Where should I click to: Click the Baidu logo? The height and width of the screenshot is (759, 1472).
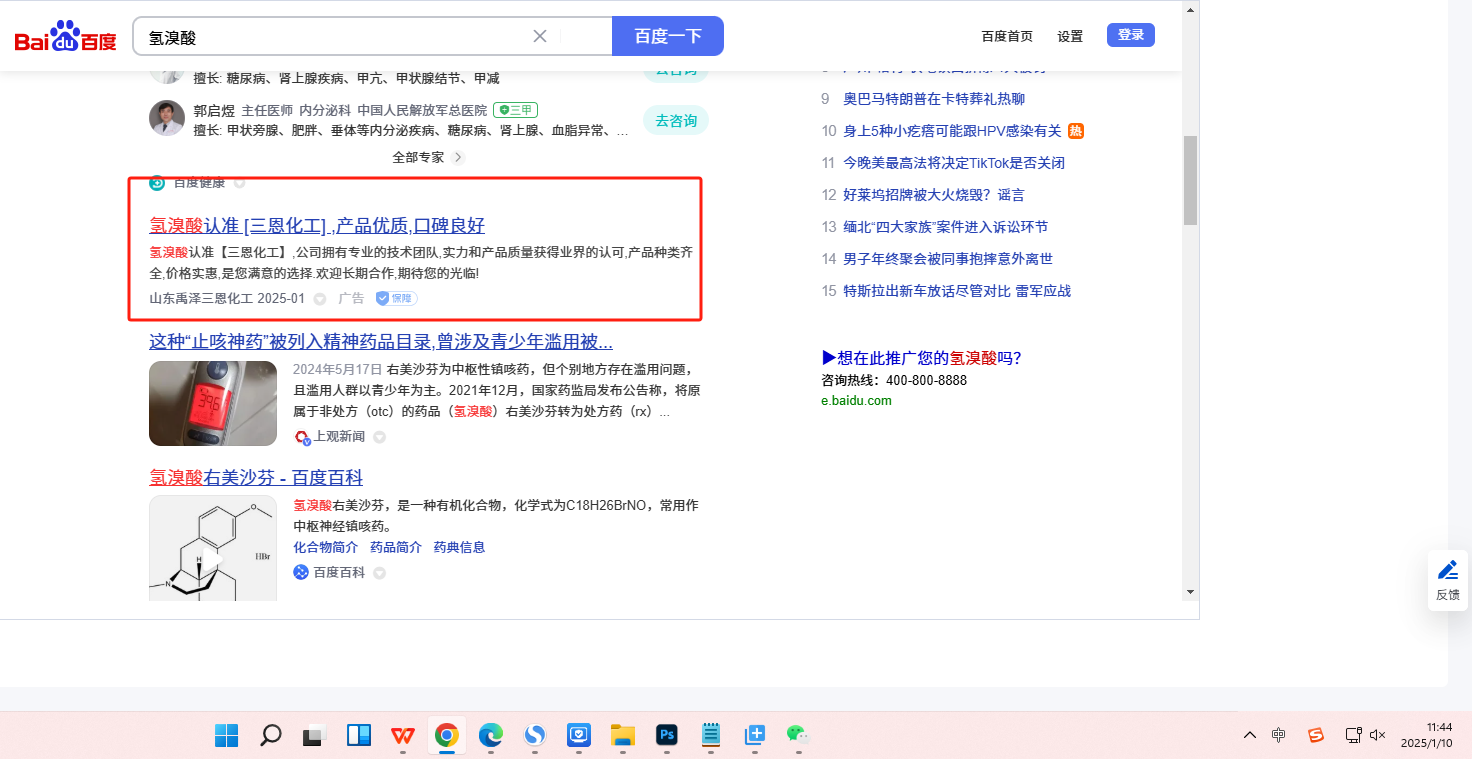coord(65,36)
